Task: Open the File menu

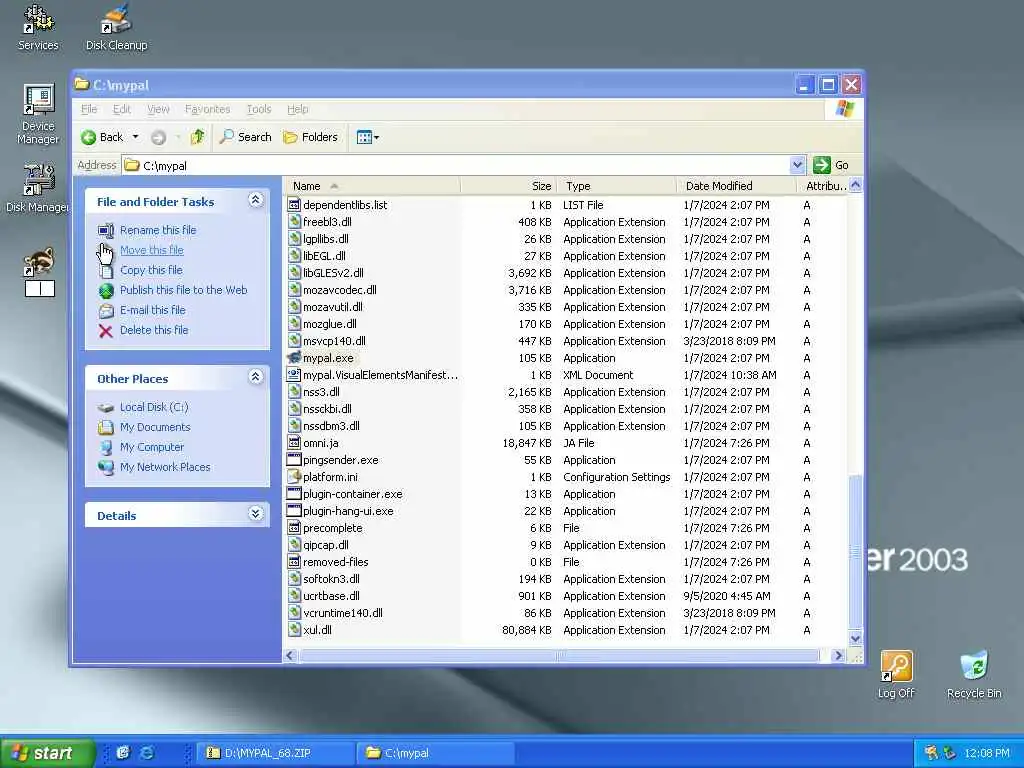Action: 89,109
